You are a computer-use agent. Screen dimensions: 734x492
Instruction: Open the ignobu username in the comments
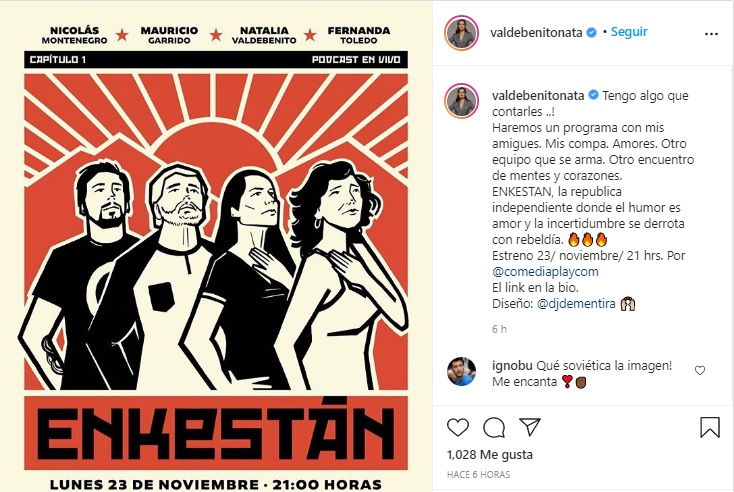coord(512,366)
